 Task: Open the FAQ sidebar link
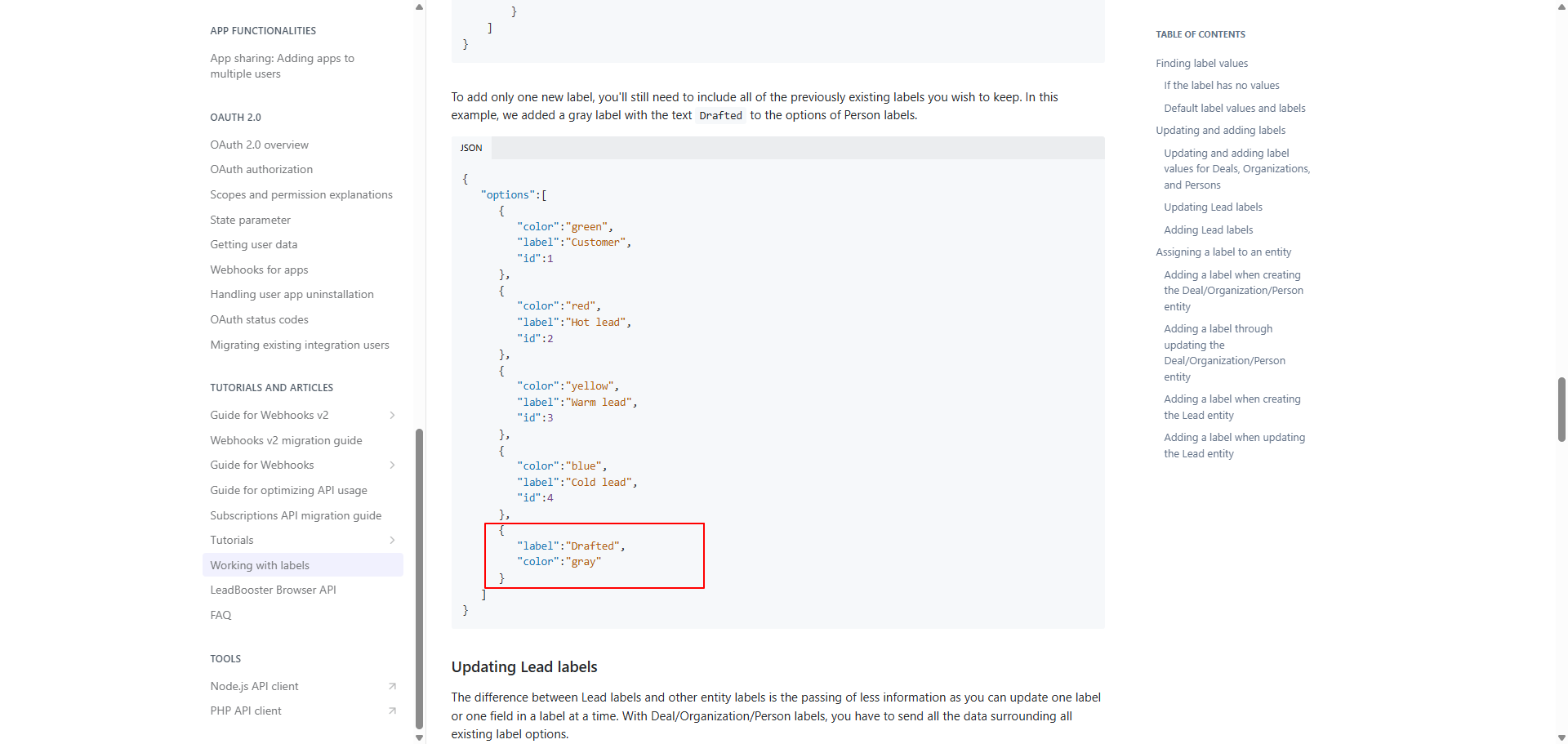pos(220,615)
